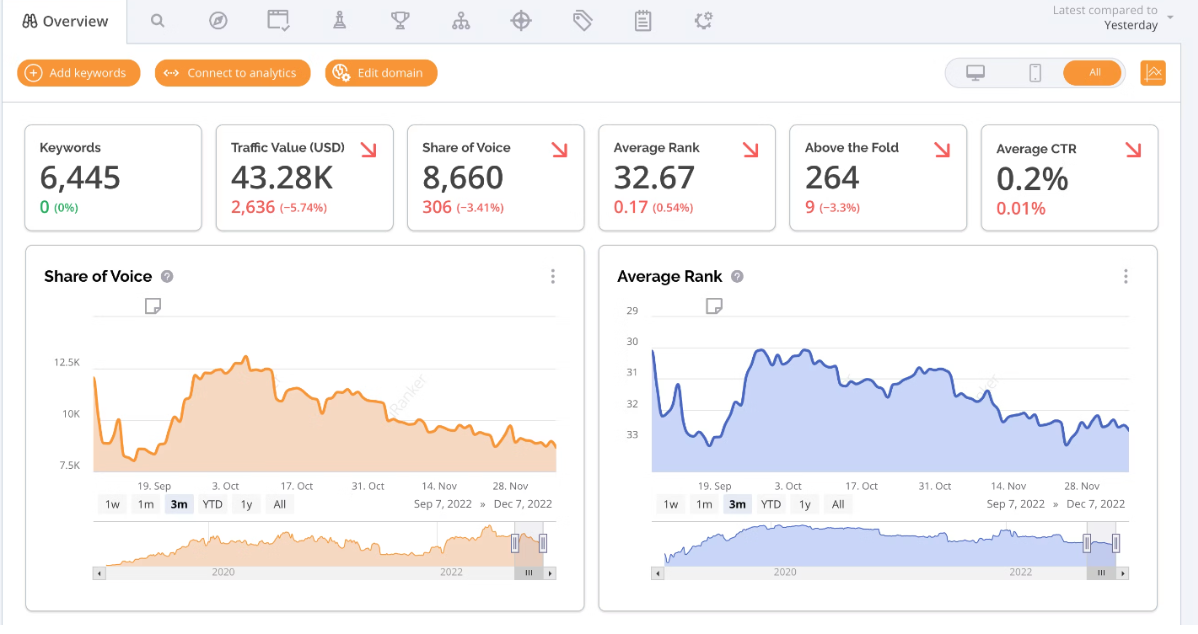This screenshot has height=634, width=1198.
Task: Click left navigator handle on Share of Voice
Action: point(515,543)
